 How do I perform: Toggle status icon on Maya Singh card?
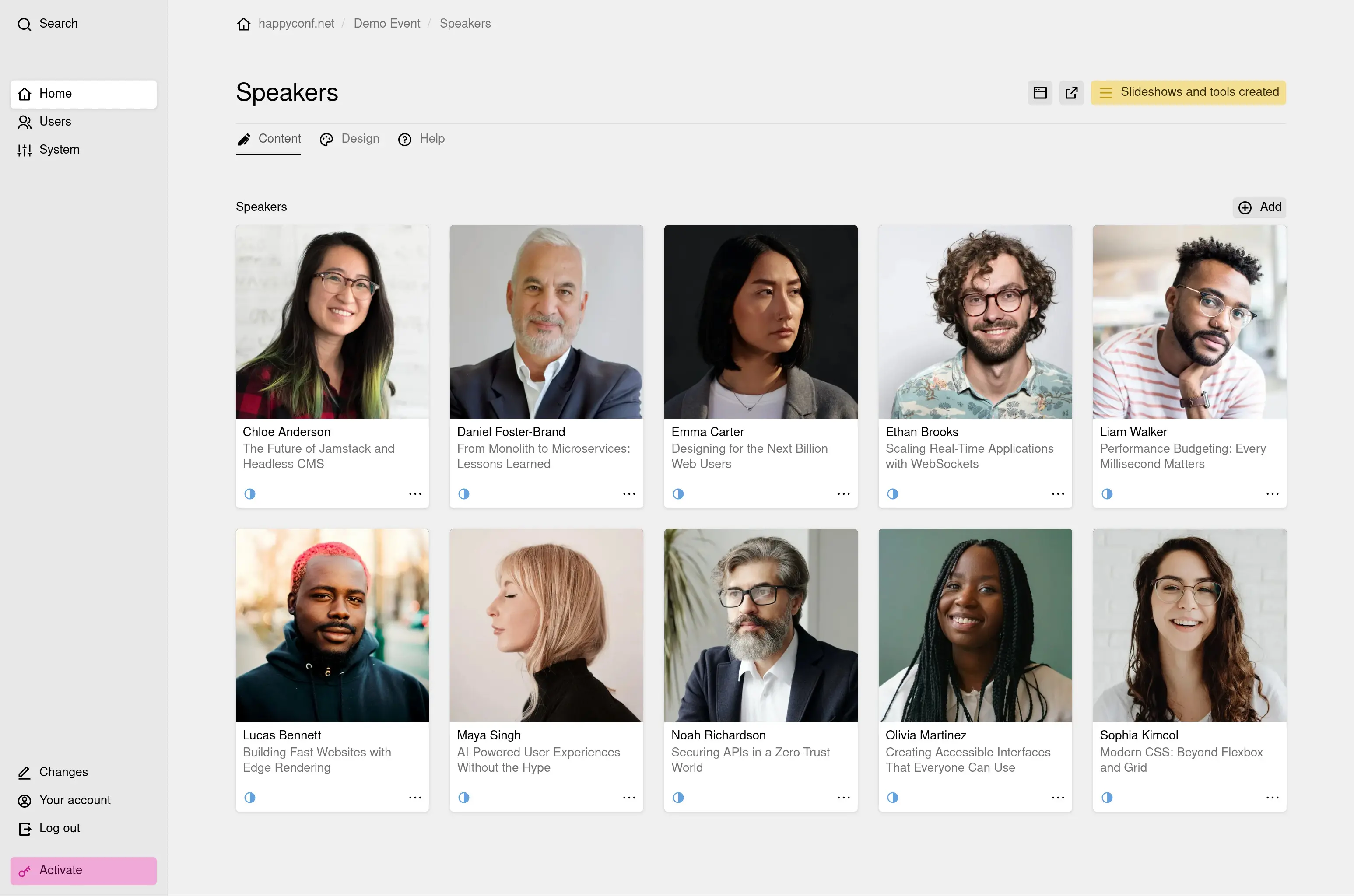(x=463, y=797)
